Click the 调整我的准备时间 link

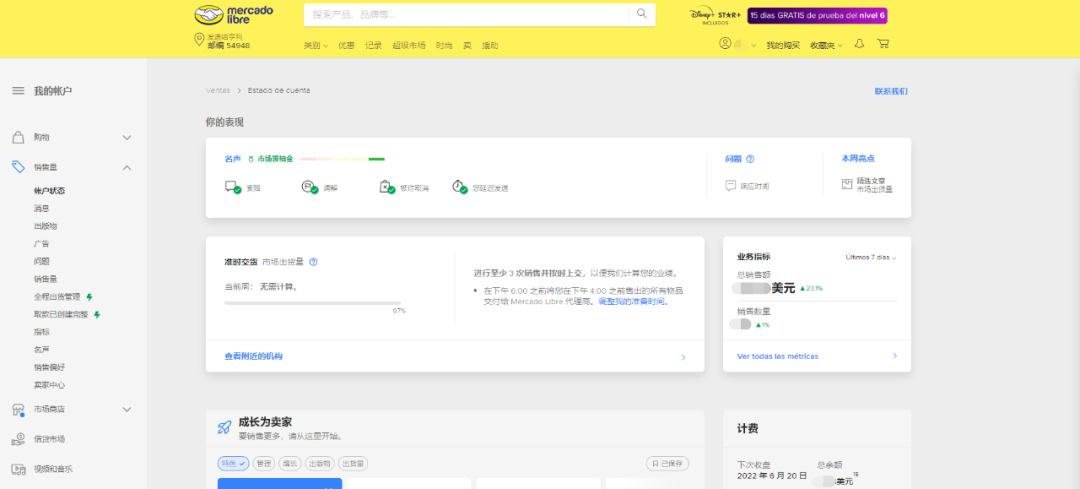click(x=633, y=302)
